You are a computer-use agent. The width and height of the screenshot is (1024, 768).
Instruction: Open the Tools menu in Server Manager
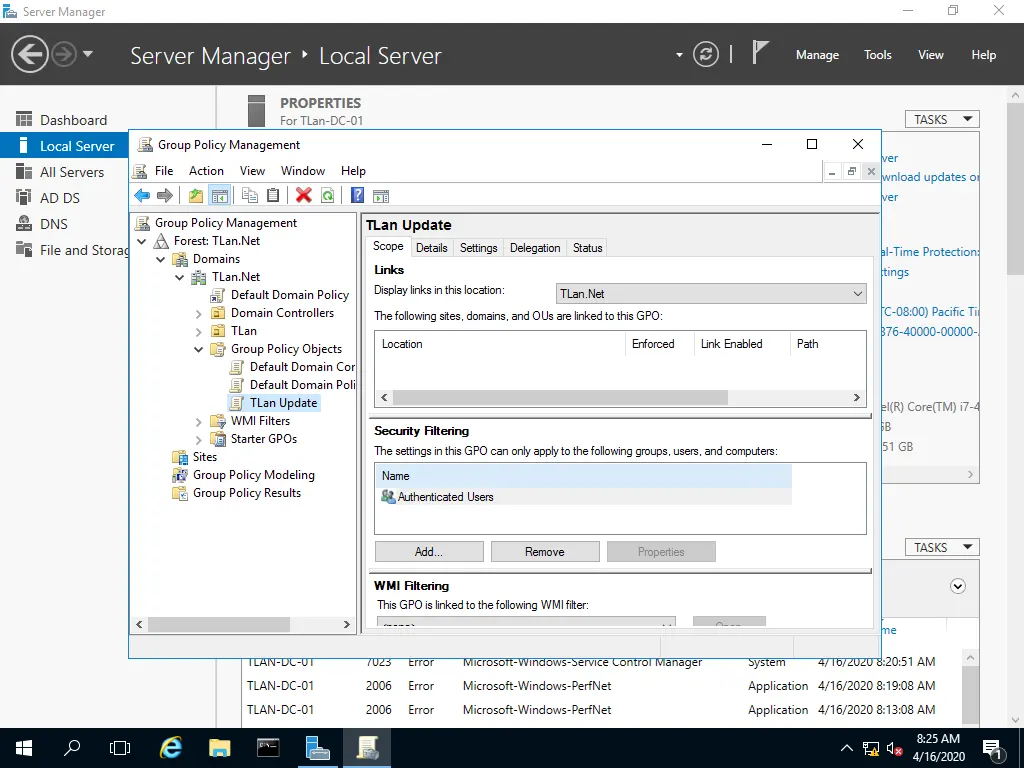point(878,55)
